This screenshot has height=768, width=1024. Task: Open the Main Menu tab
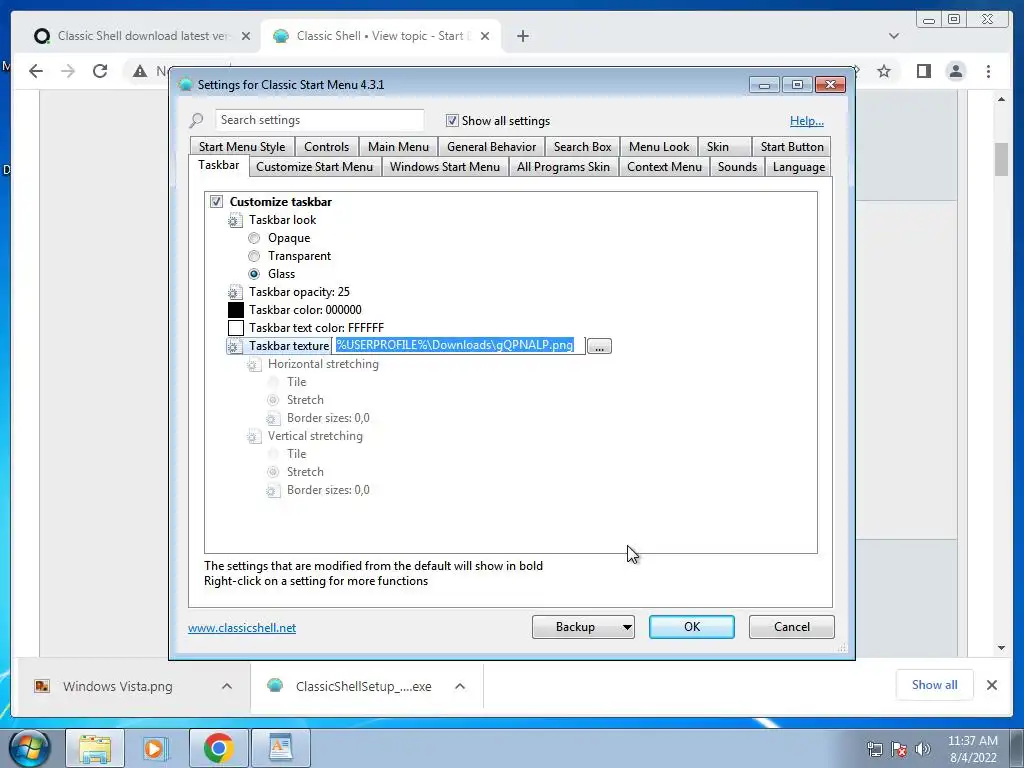(398, 147)
